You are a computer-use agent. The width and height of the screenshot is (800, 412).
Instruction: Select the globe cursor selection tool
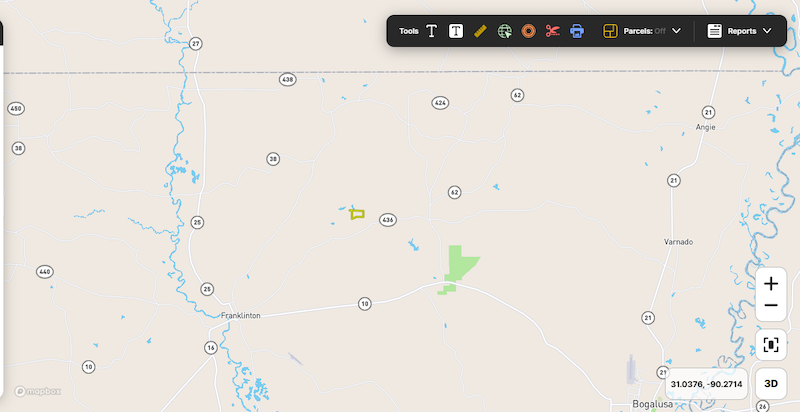click(x=505, y=31)
